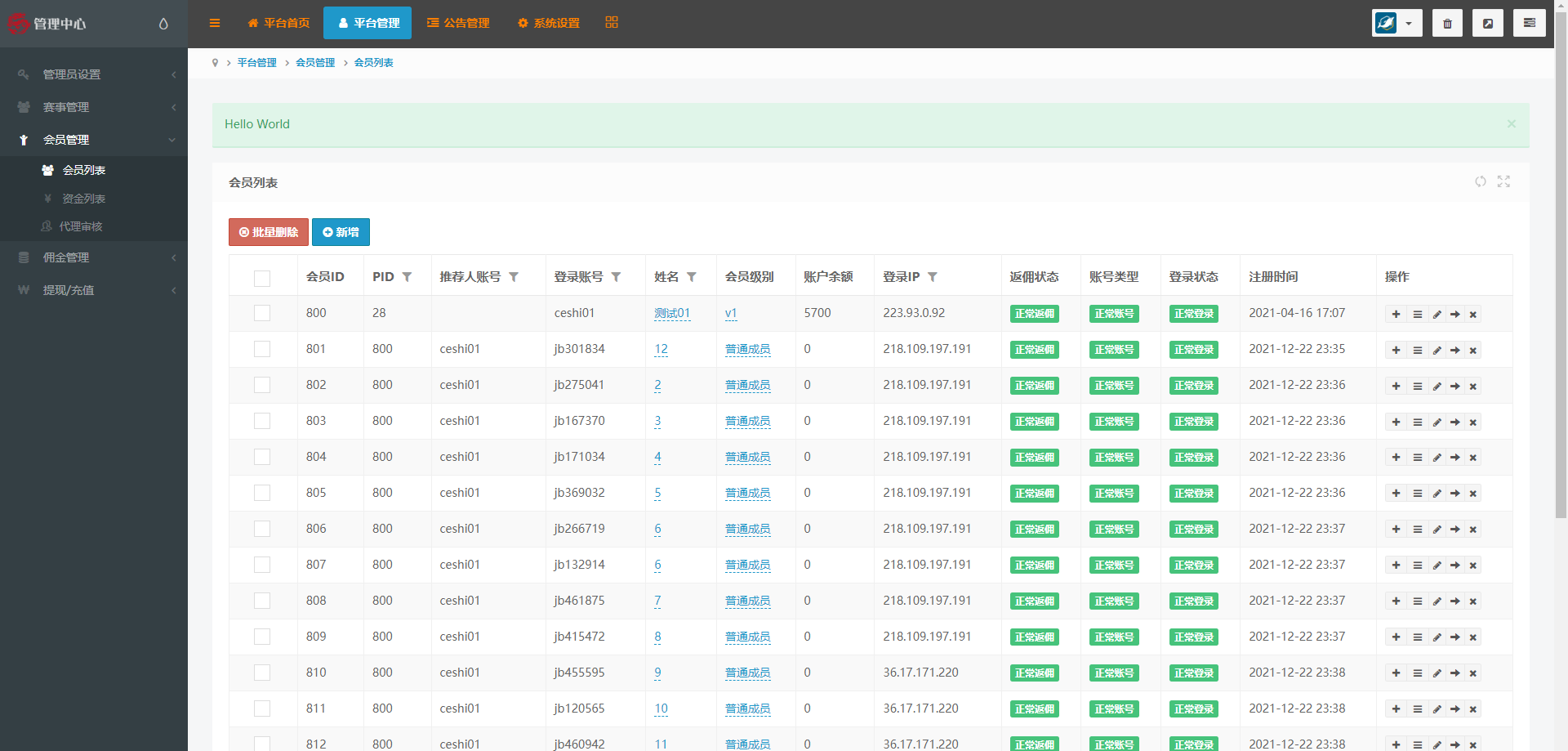Screen dimensions: 1568x751
Task: Click the pencil edit icon for member 800
Action: pyautogui.click(x=1437, y=315)
